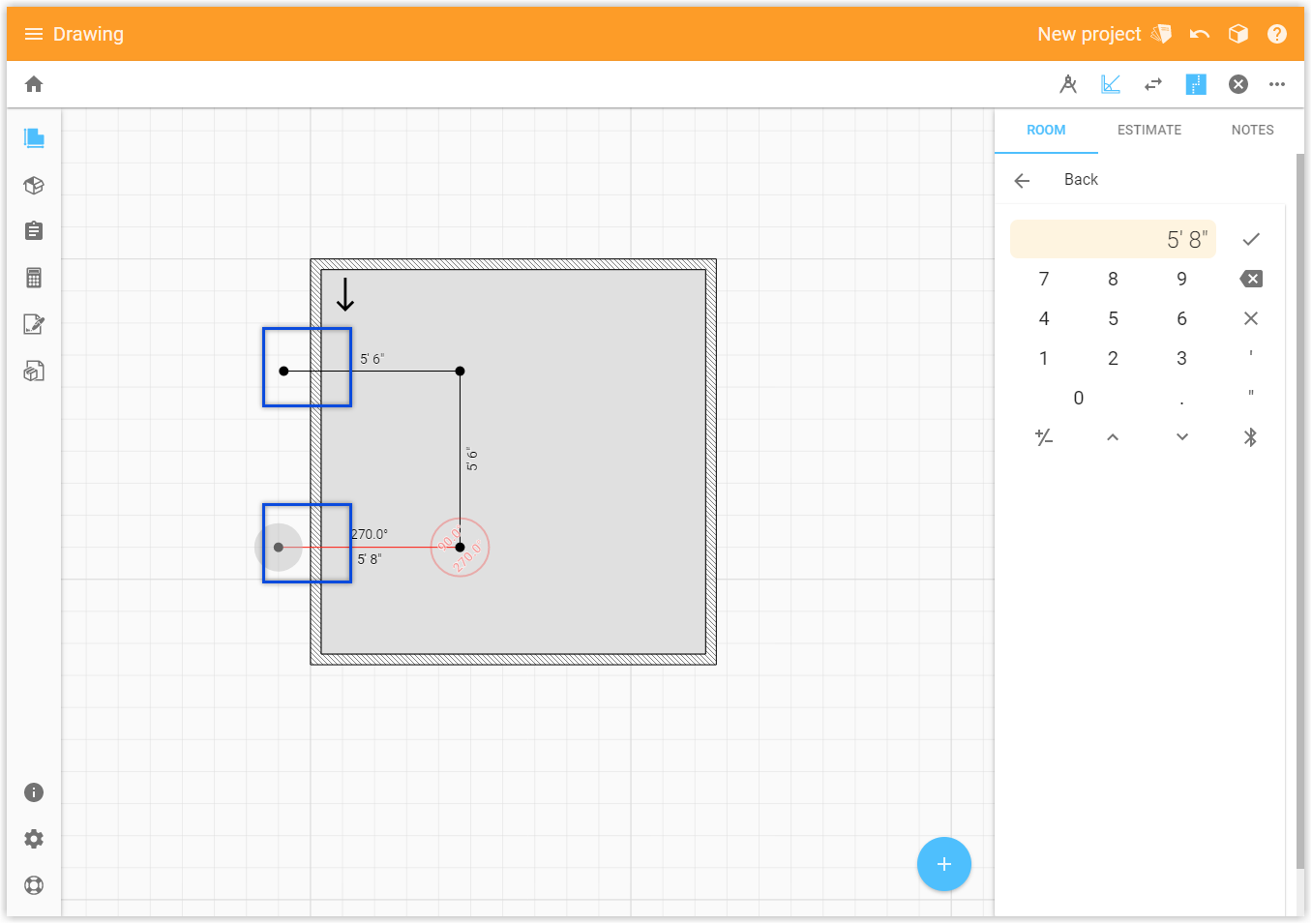
Task: Click the swap direction arrows icon
Action: tap(1153, 84)
